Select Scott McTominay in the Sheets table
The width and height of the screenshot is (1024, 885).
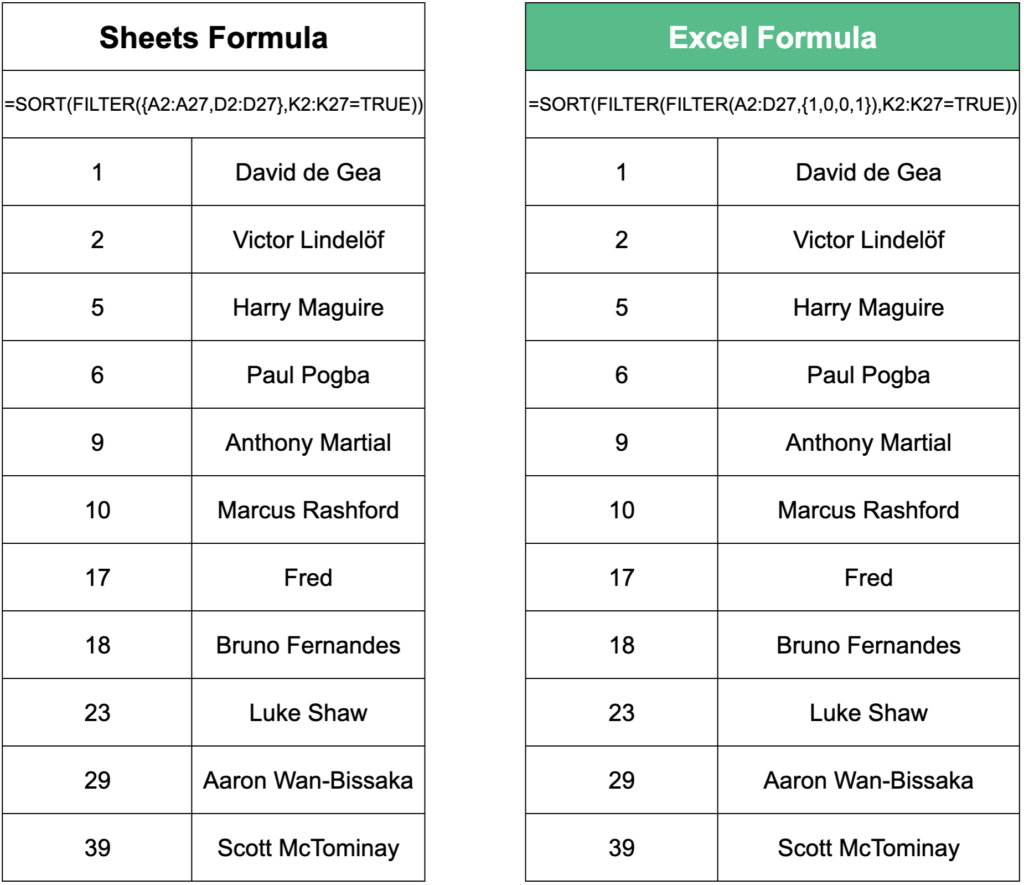point(308,848)
